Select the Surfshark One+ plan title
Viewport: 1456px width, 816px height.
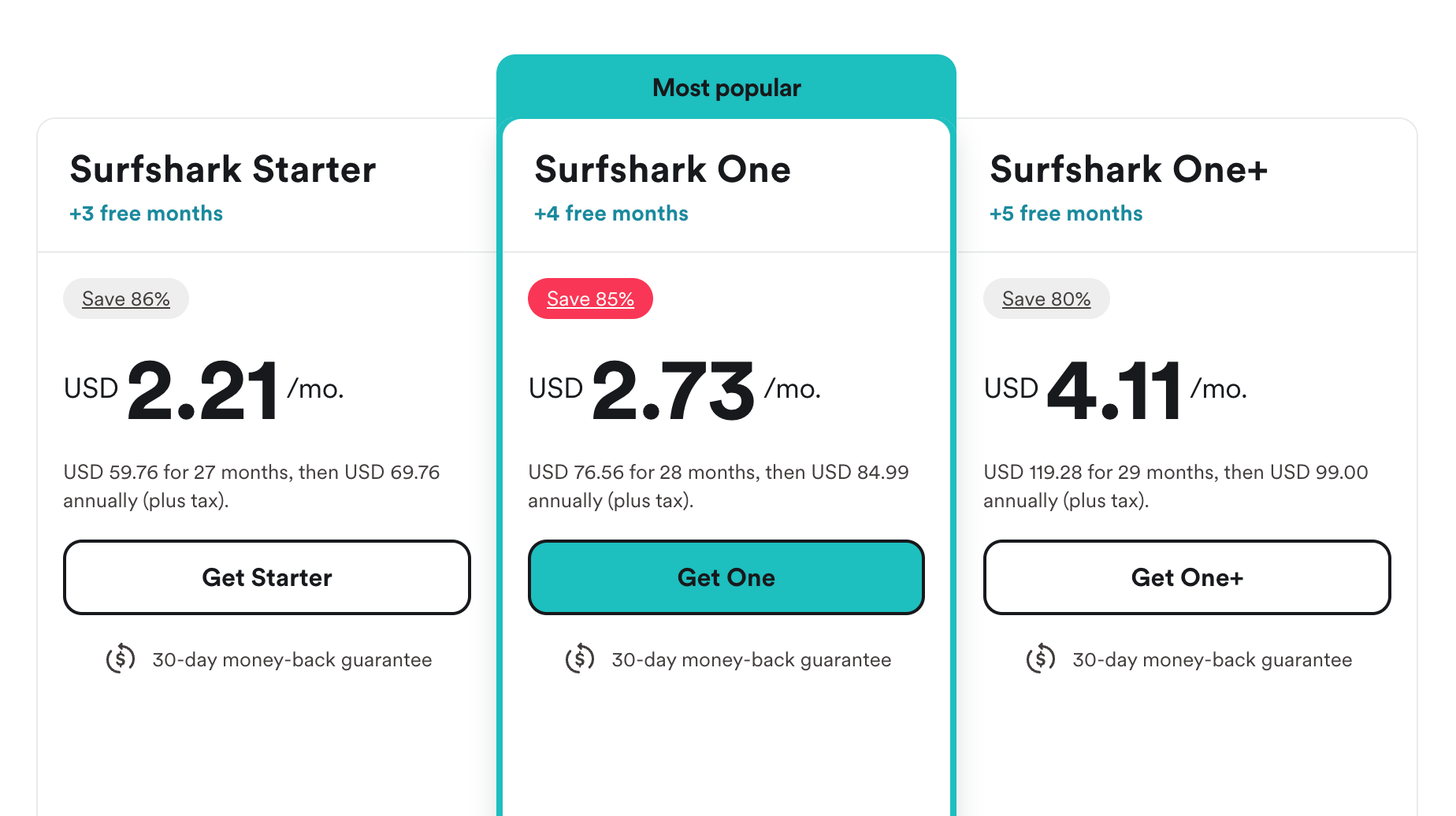(x=1129, y=169)
